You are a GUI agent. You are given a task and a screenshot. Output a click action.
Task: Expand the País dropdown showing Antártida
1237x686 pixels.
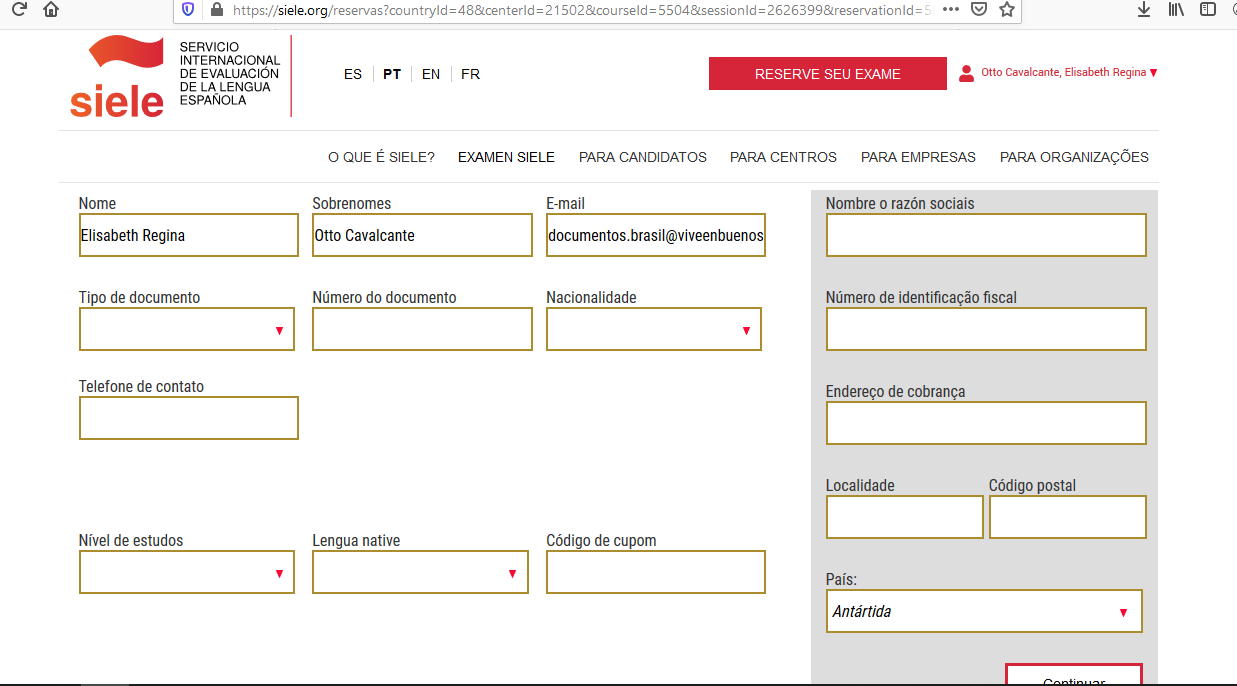(984, 611)
